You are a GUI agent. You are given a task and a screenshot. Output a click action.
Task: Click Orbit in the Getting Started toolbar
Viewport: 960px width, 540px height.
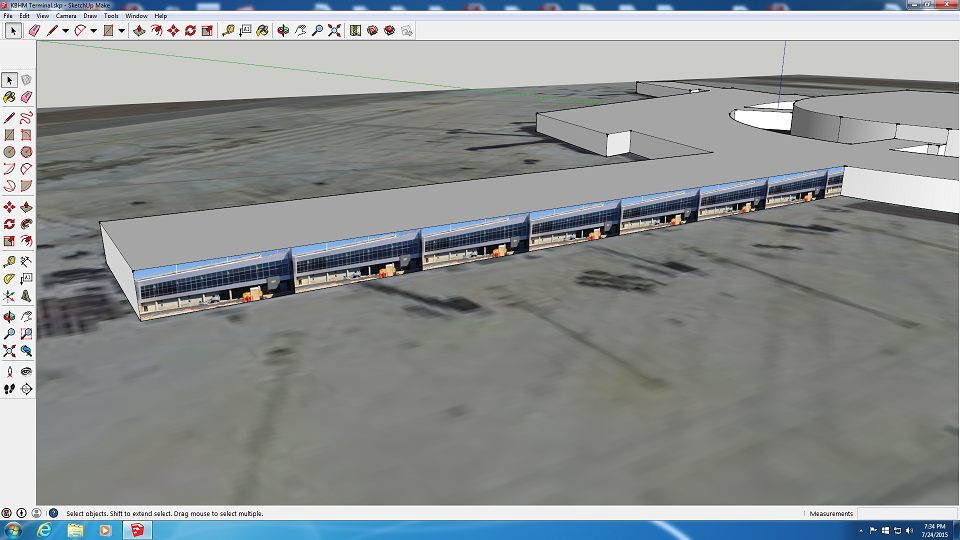click(283, 31)
